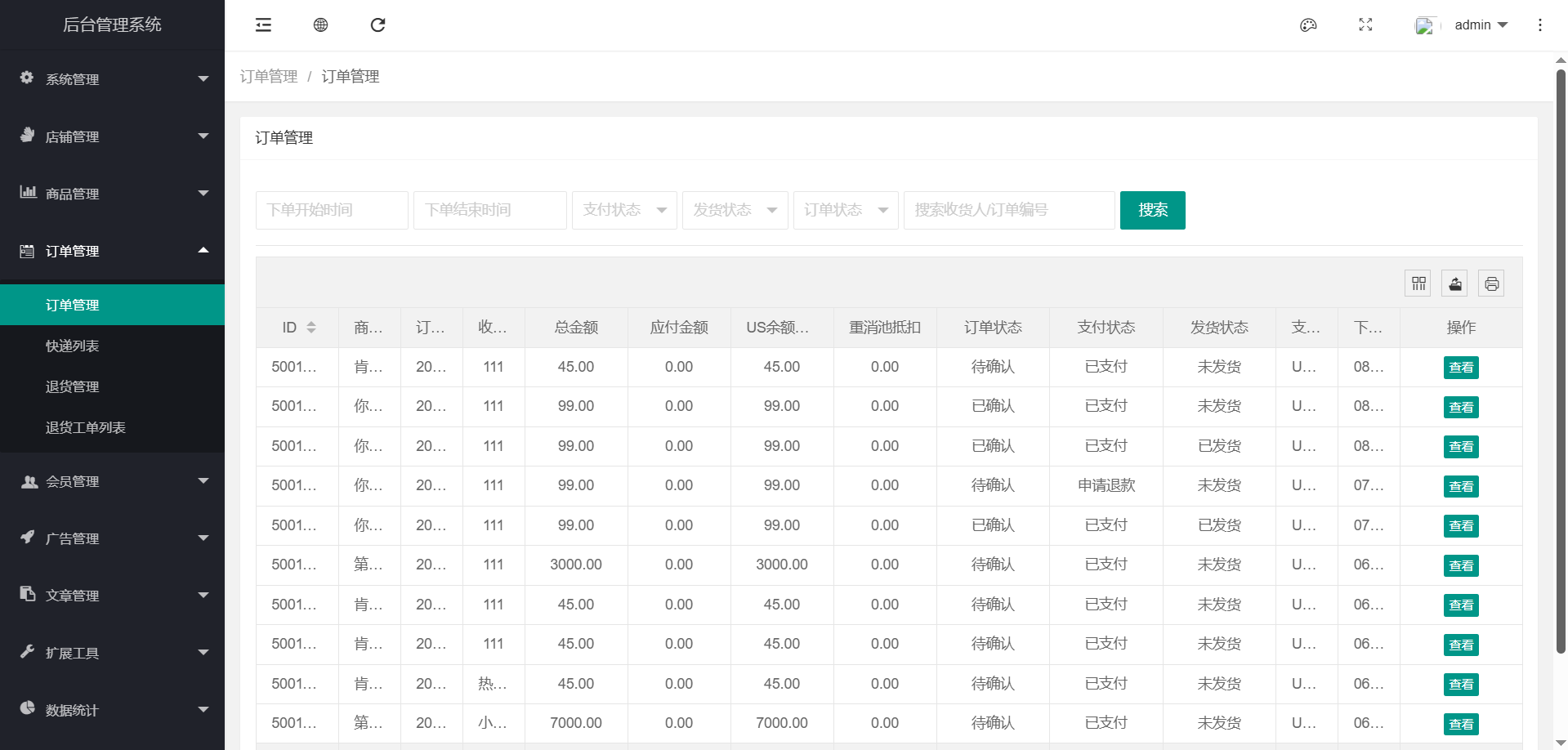Click 查看 for the 3000.00 order
Image resolution: width=1568 pixels, height=750 pixels.
pos(1460,565)
